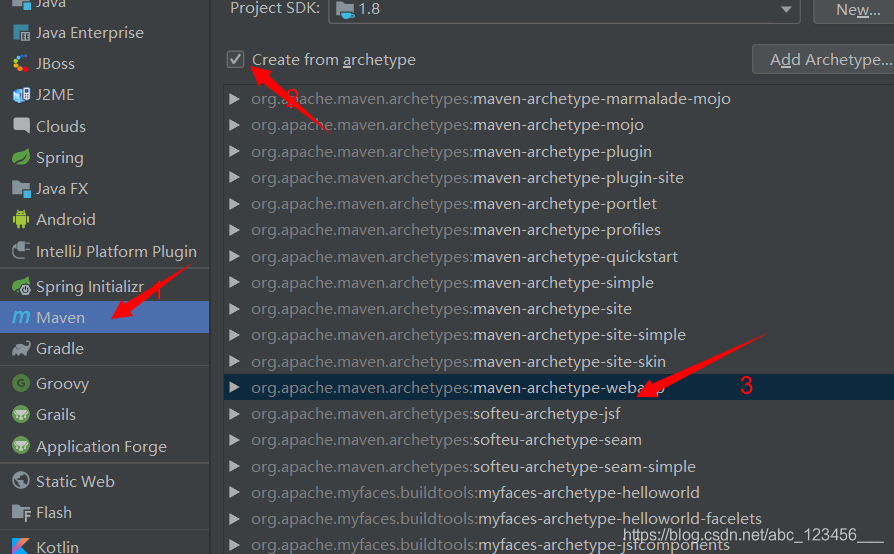Click the Android robot icon
Image resolution: width=894 pixels, height=554 pixels.
pyautogui.click(x=21, y=219)
